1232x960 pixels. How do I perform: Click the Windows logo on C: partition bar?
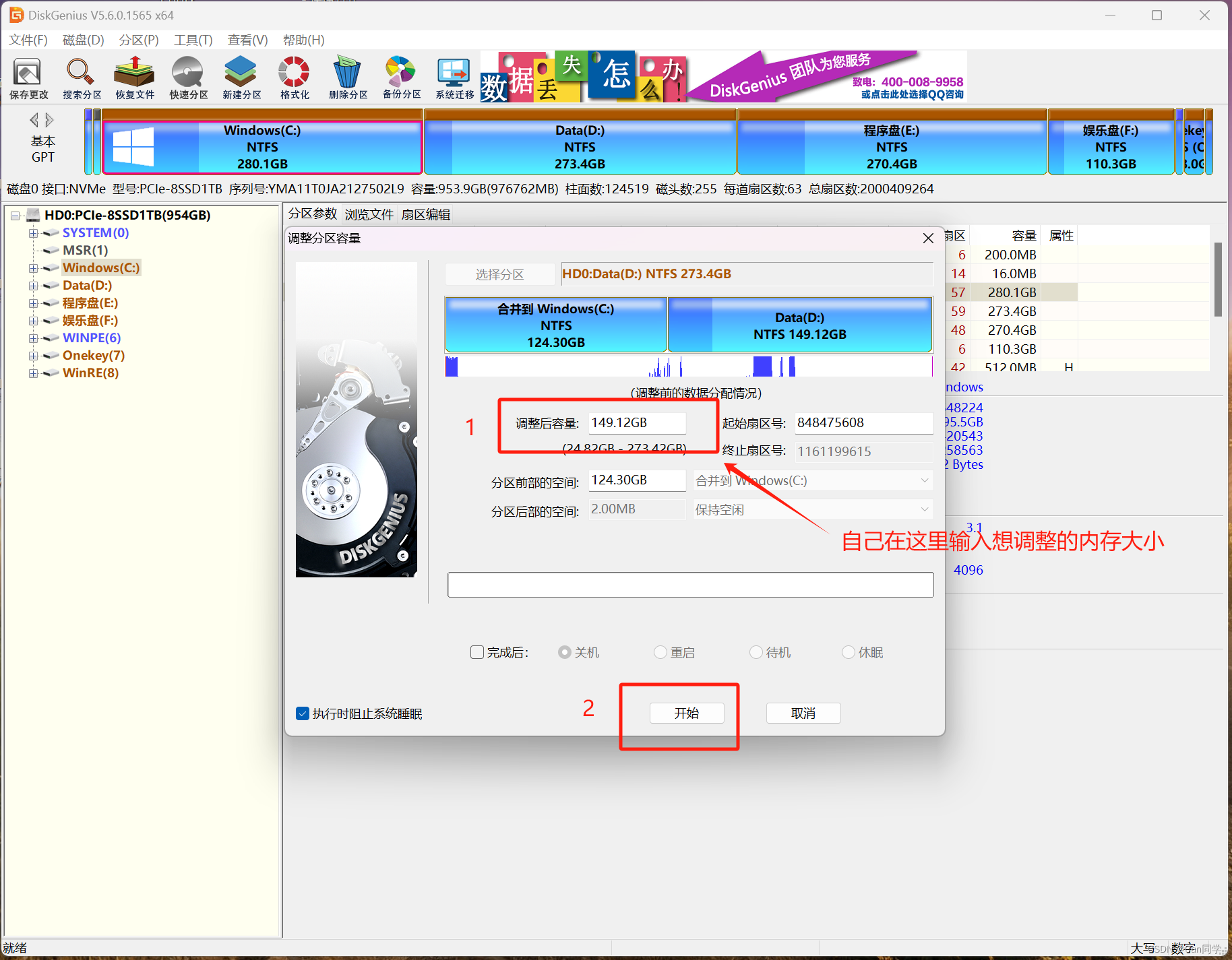133,146
